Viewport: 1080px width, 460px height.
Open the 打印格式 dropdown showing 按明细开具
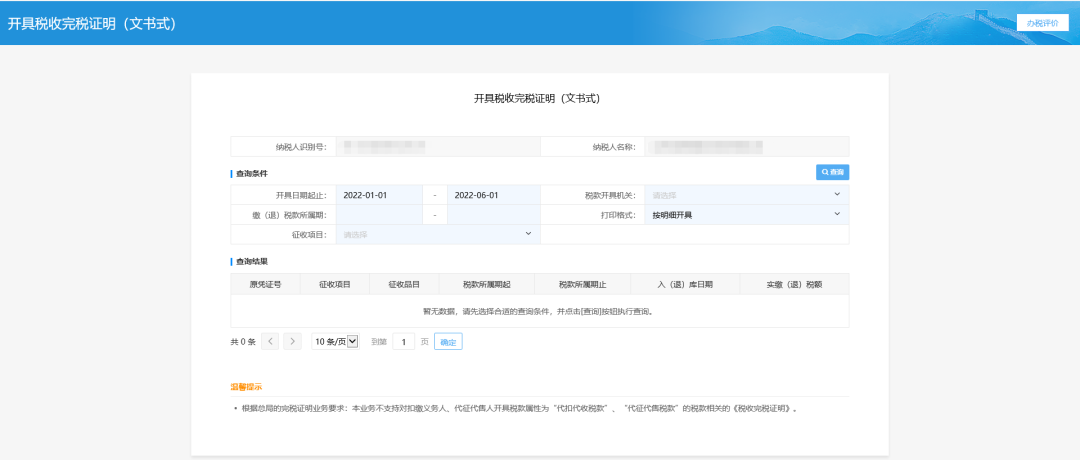(x=745, y=215)
